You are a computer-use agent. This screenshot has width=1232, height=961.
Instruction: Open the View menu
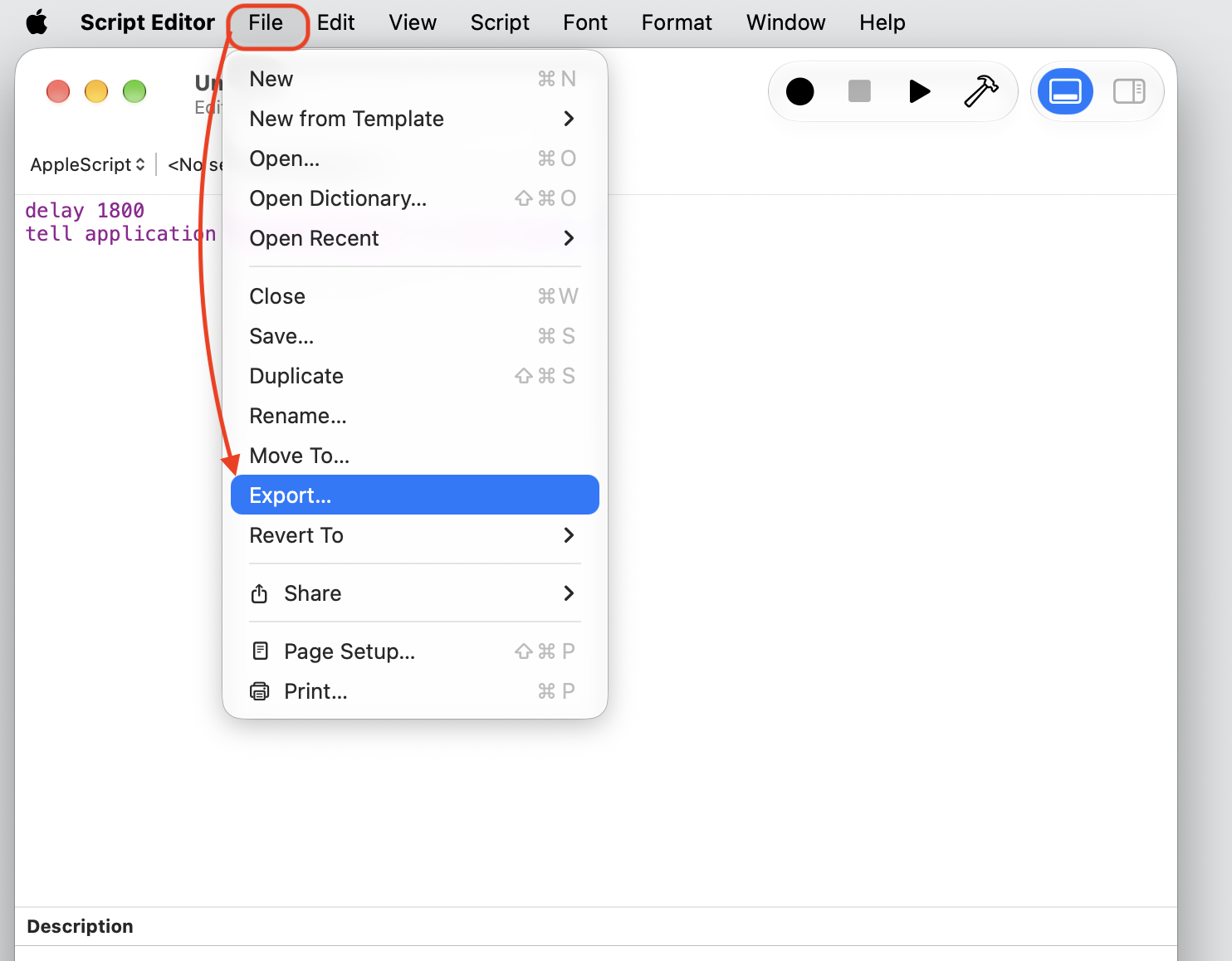point(413,22)
